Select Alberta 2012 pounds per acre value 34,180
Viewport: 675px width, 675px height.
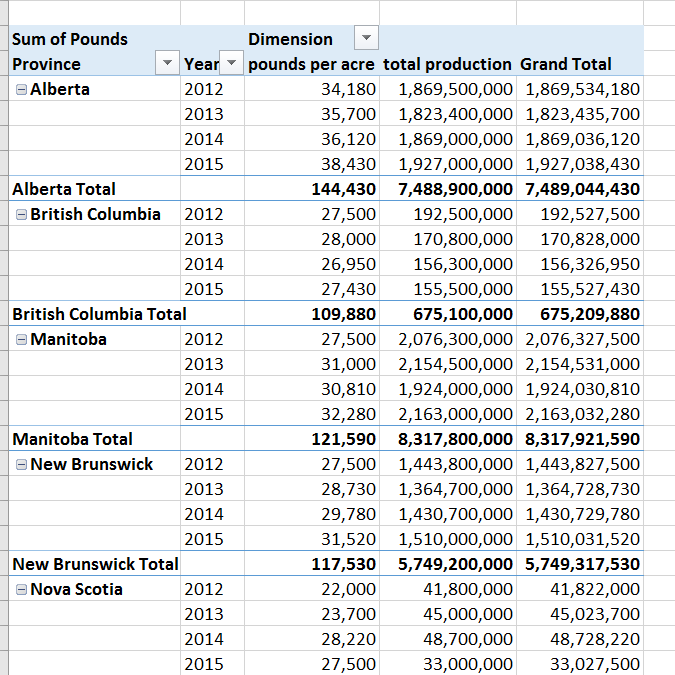click(348, 89)
